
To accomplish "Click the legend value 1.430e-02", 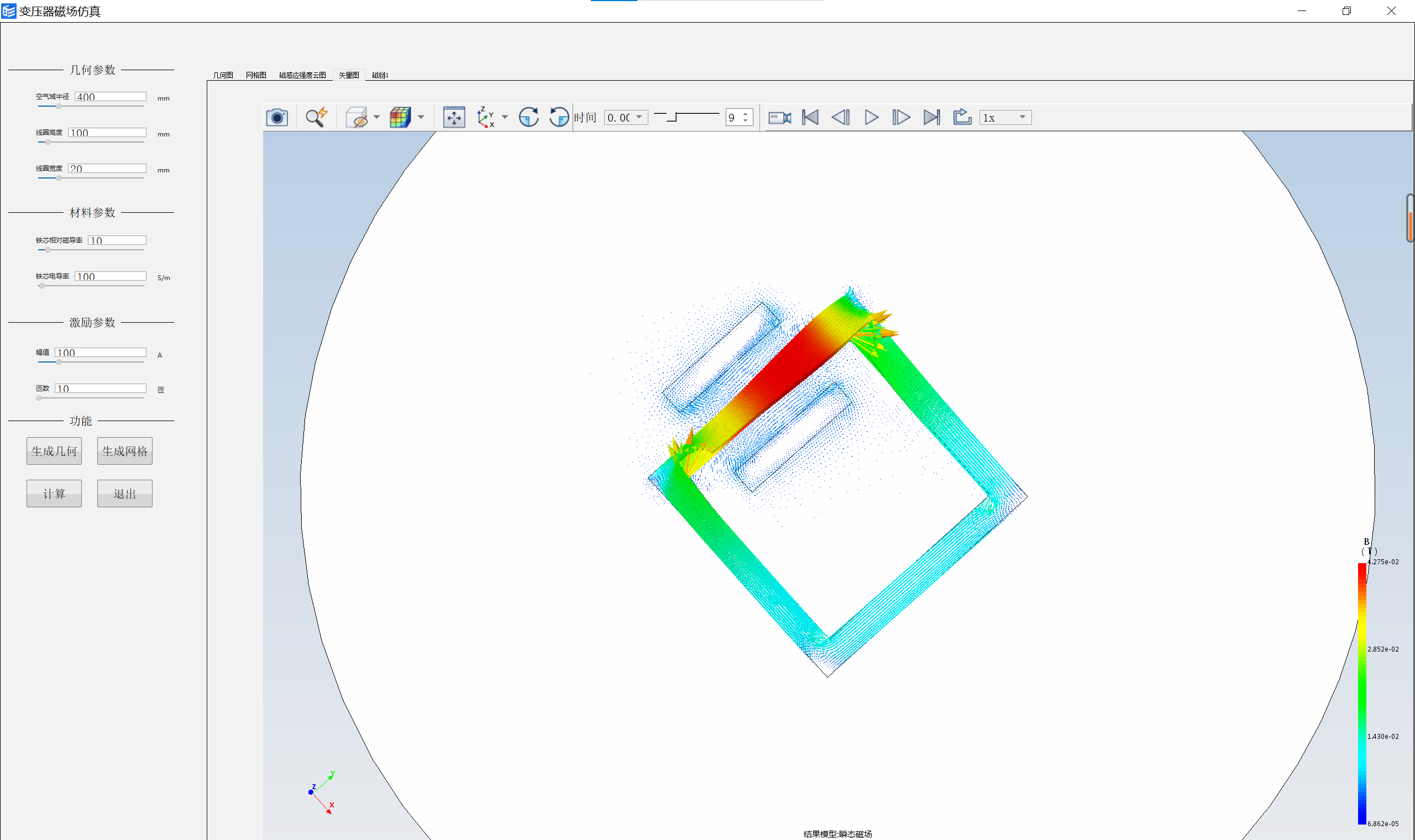I will [x=1383, y=737].
